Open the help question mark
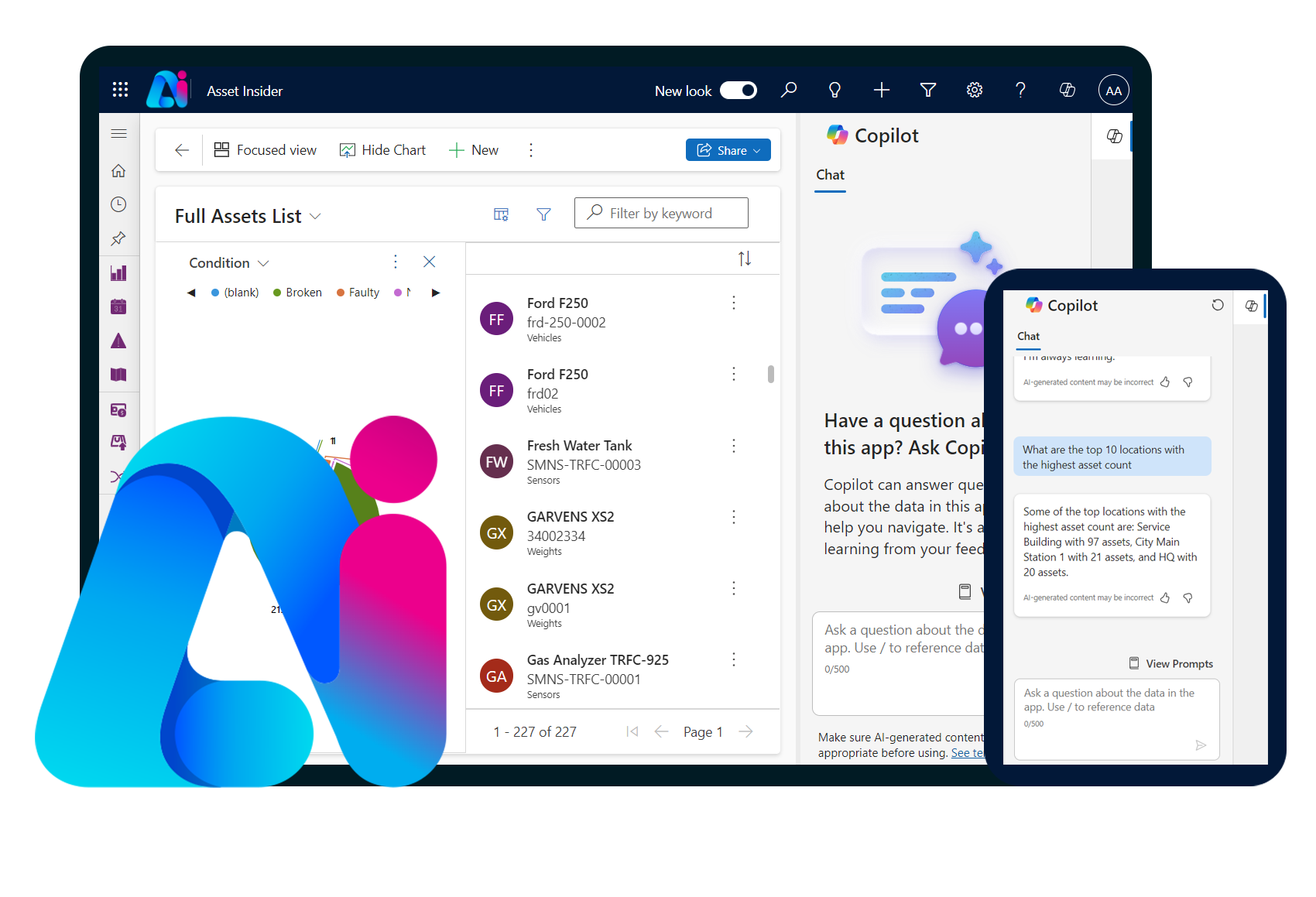The image size is (1316, 897). (1021, 90)
